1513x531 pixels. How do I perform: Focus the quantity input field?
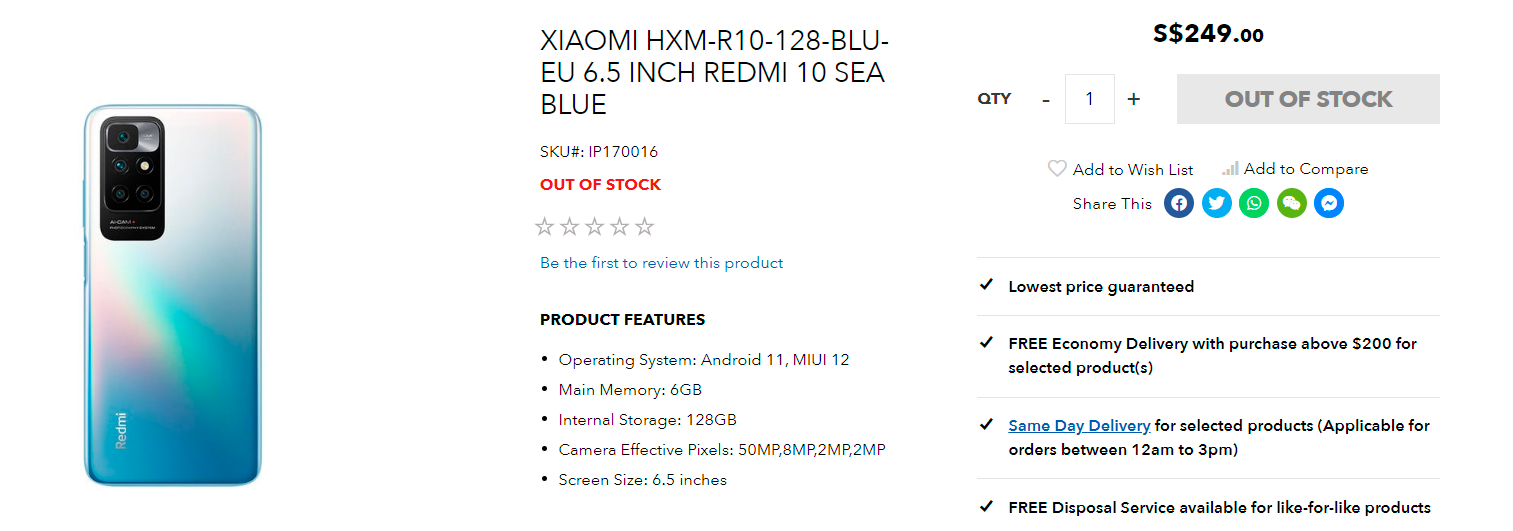1089,99
